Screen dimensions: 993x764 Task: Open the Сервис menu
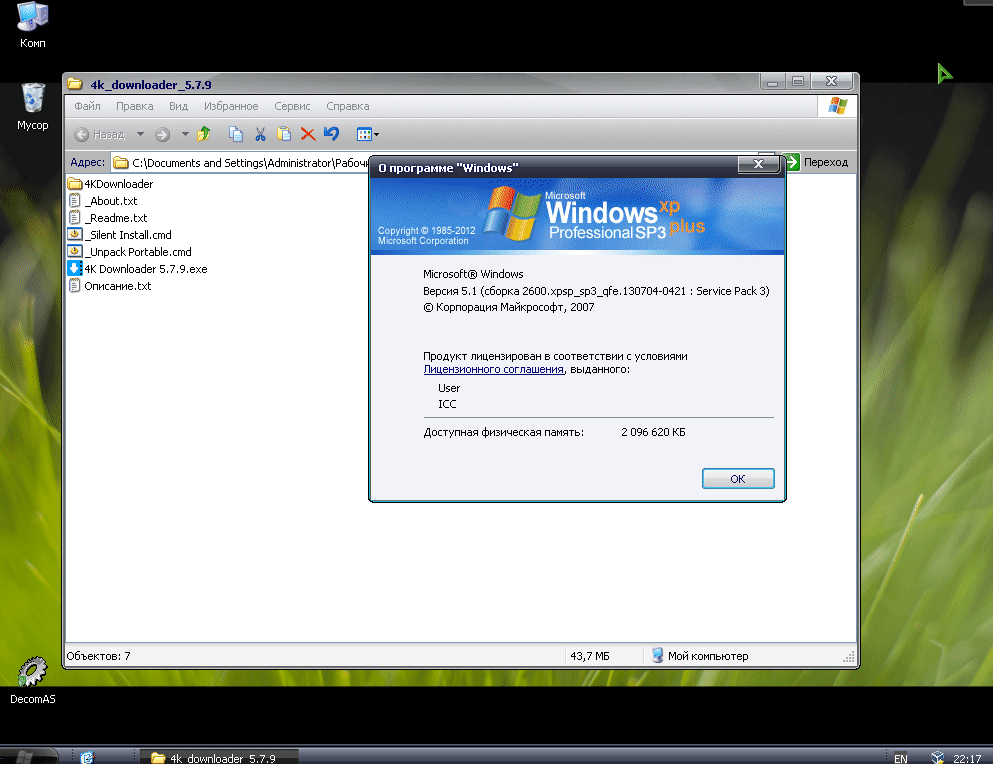point(292,106)
